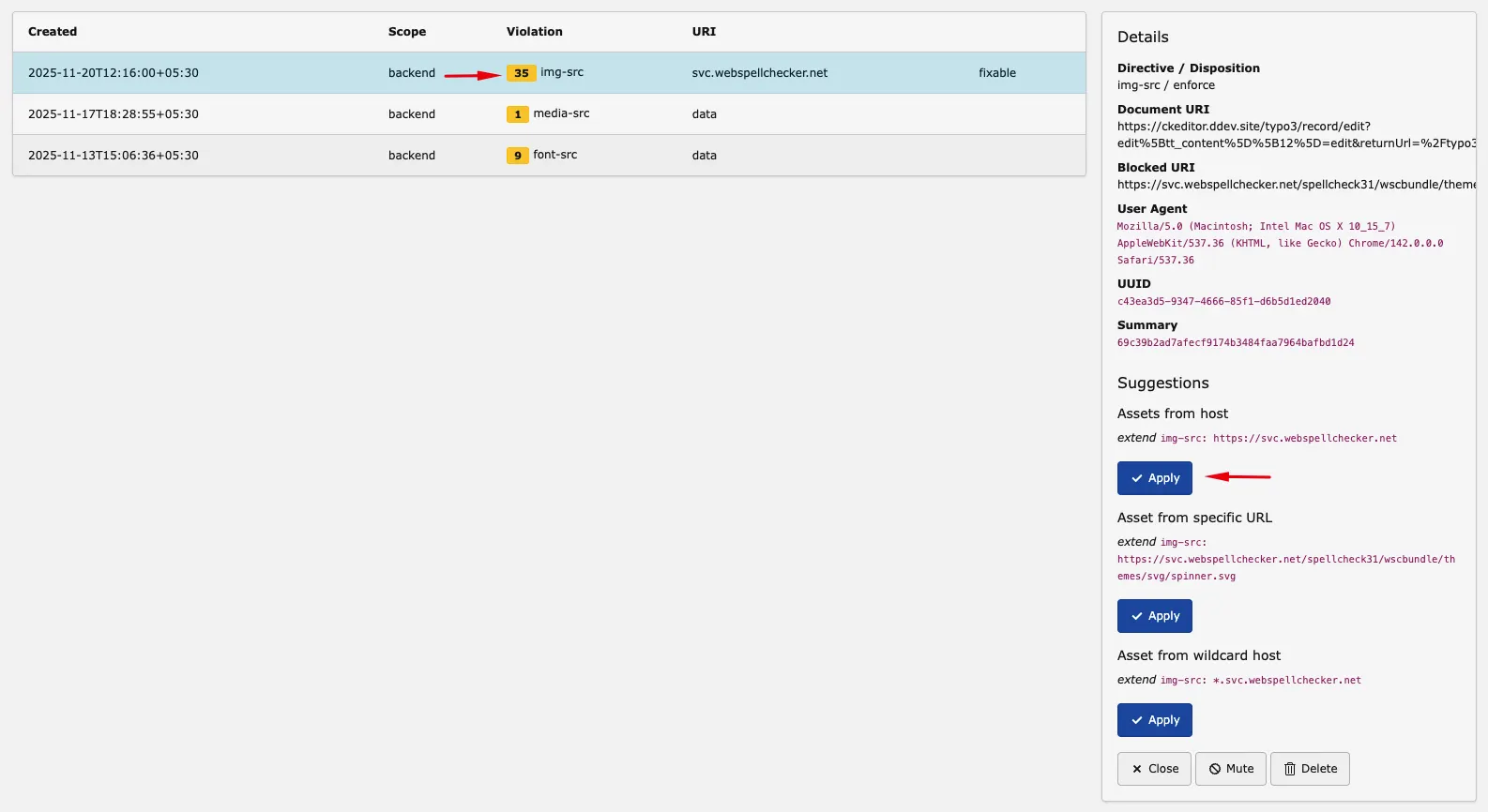Select row created 2025-11-20T12:16:00+05:30
Viewport: 1488px width, 812px height.
[549, 73]
